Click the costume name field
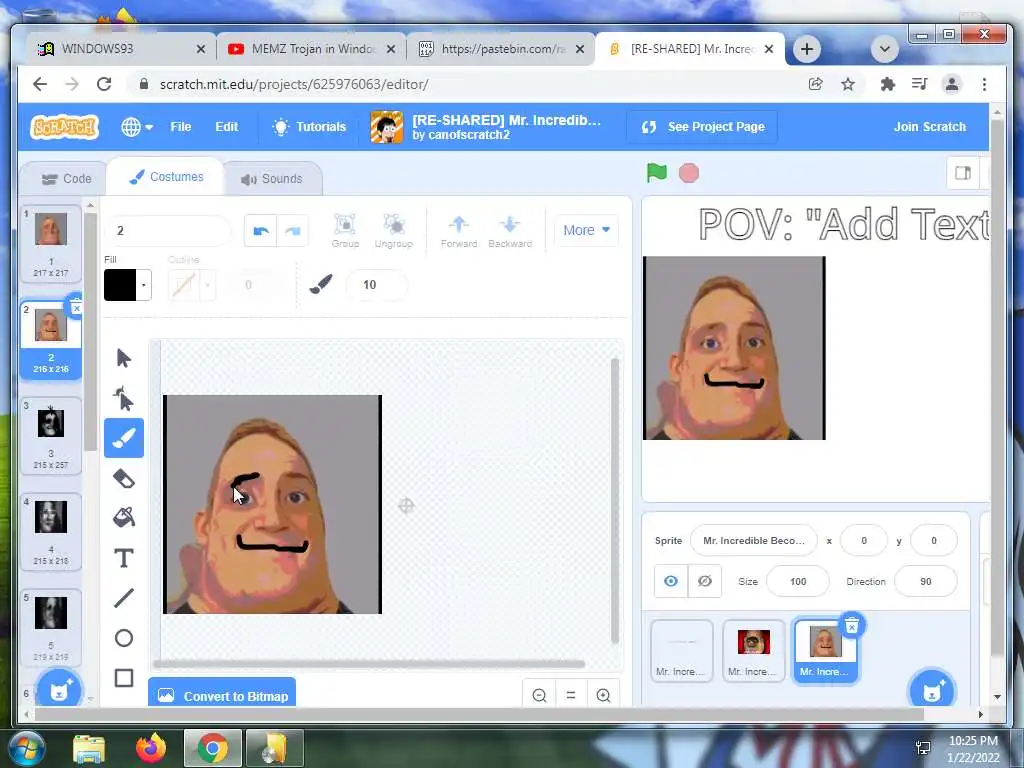This screenshot has width=1024, height=768. point(168,231)
